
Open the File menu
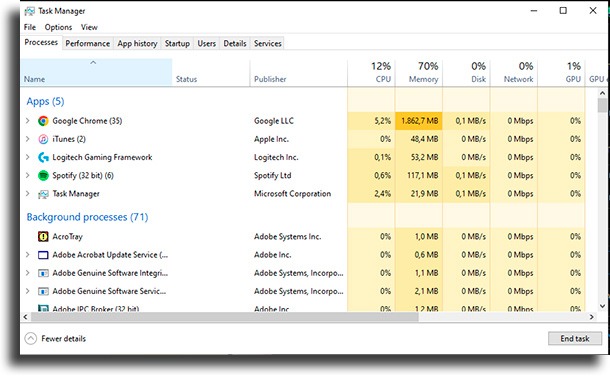click(x=30, y=27)
